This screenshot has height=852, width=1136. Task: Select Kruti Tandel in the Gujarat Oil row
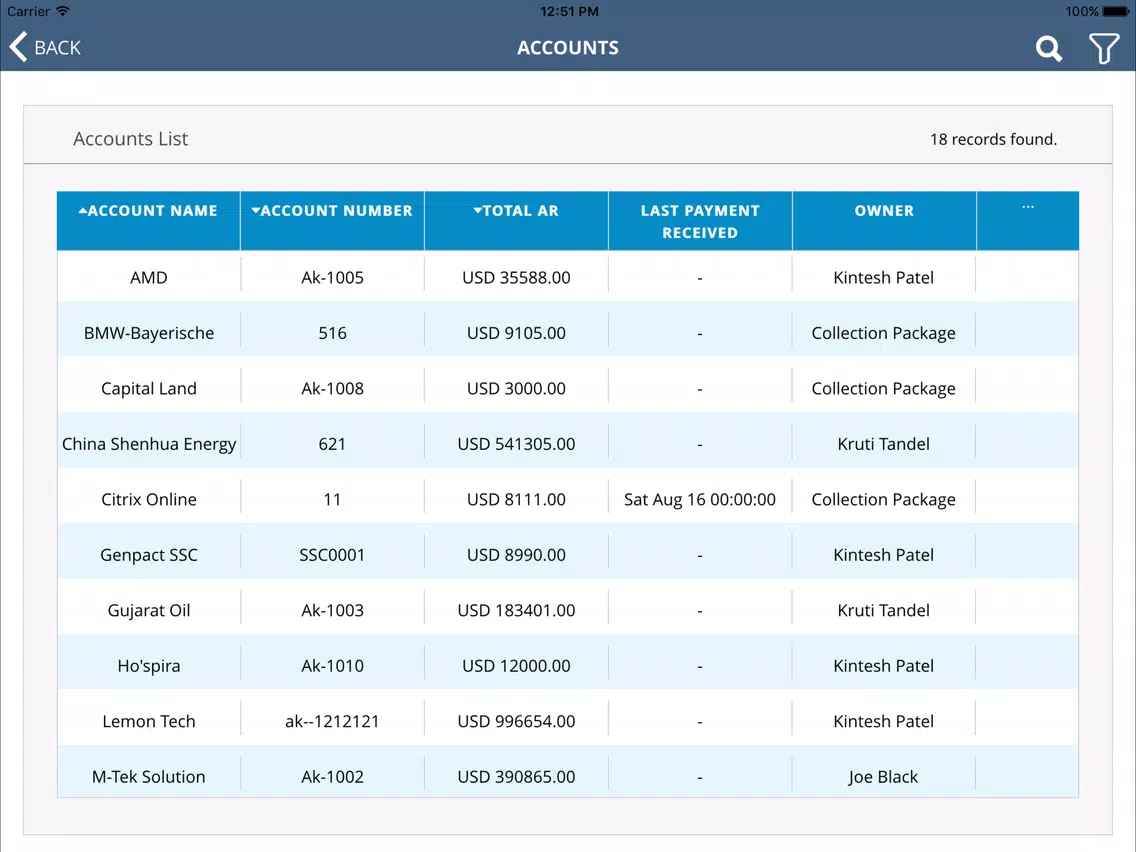tap(883, 611)
